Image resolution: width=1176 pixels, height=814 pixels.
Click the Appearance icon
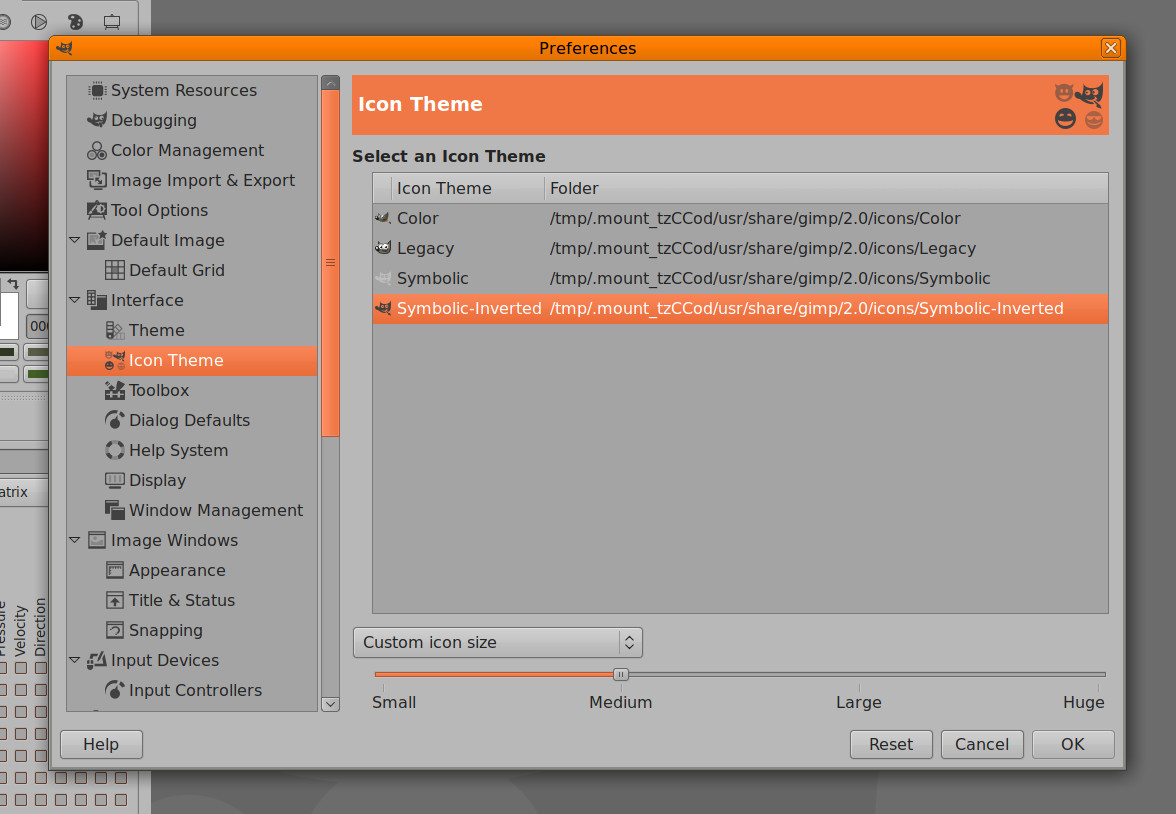(x=115, y=570)
